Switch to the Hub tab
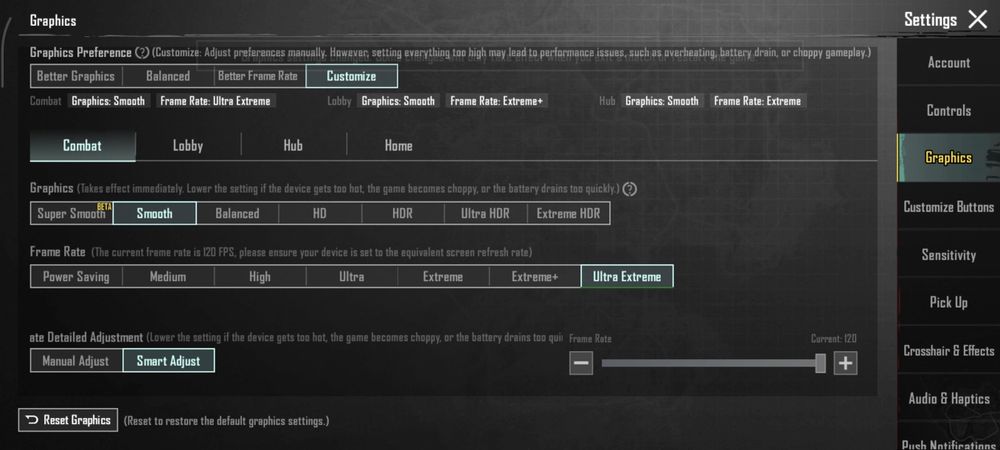The height and width of the screenshot is (450, 1000). (x=293, y=146)
